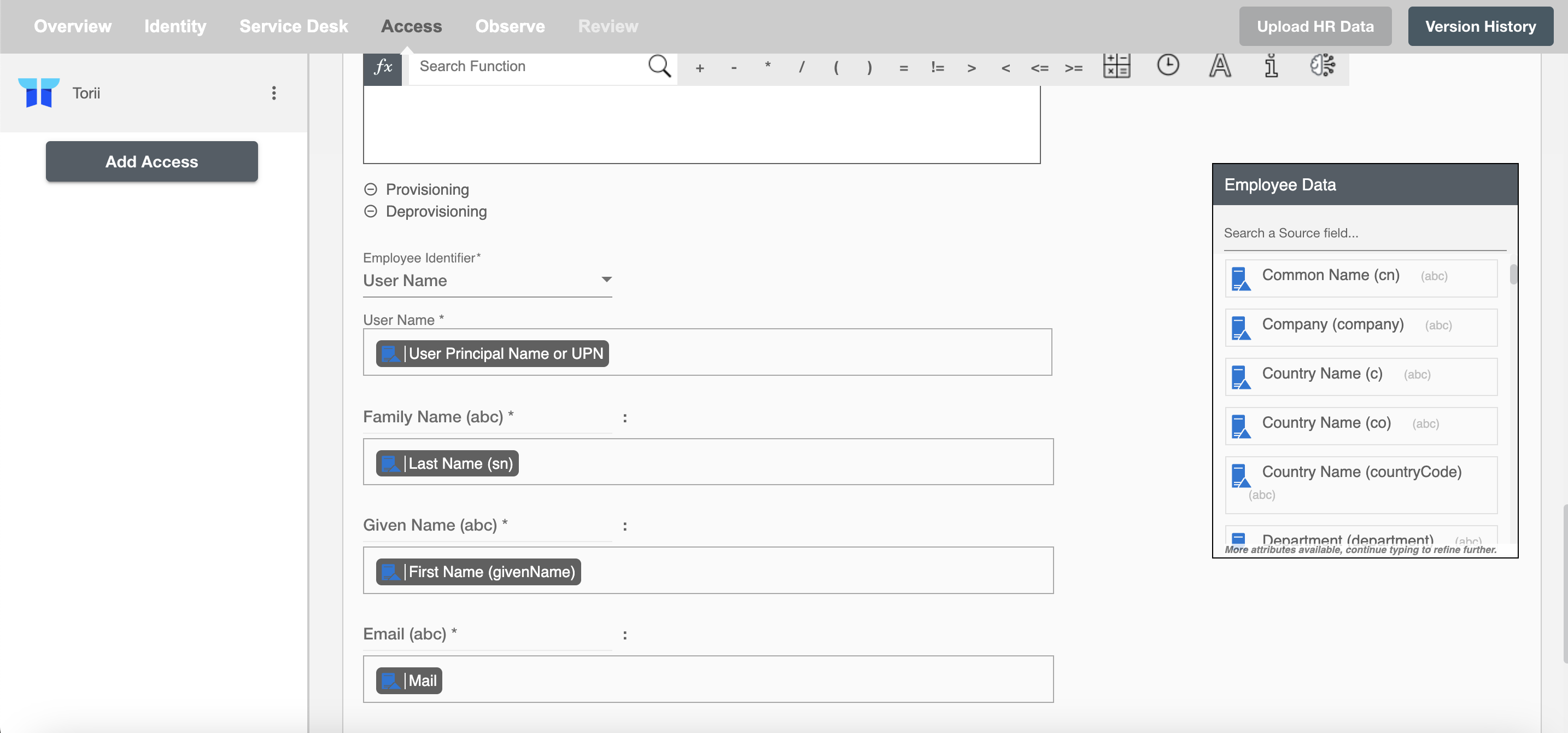Click the clock/history icon in toolbar

click(x=1168, y=66)
